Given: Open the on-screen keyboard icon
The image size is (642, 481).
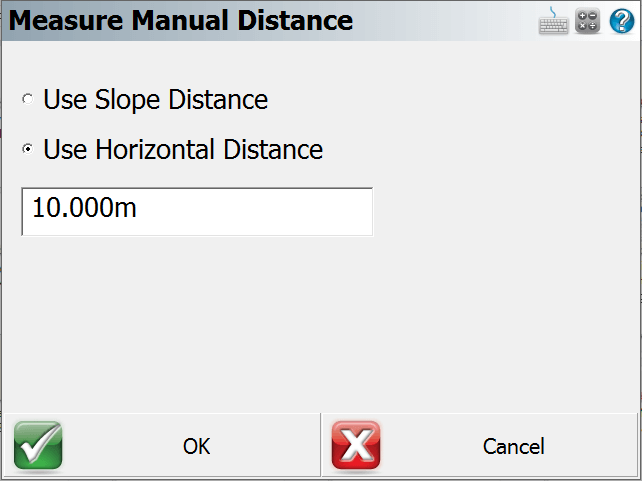Looking at the screenshot, I should coord(553,21).
